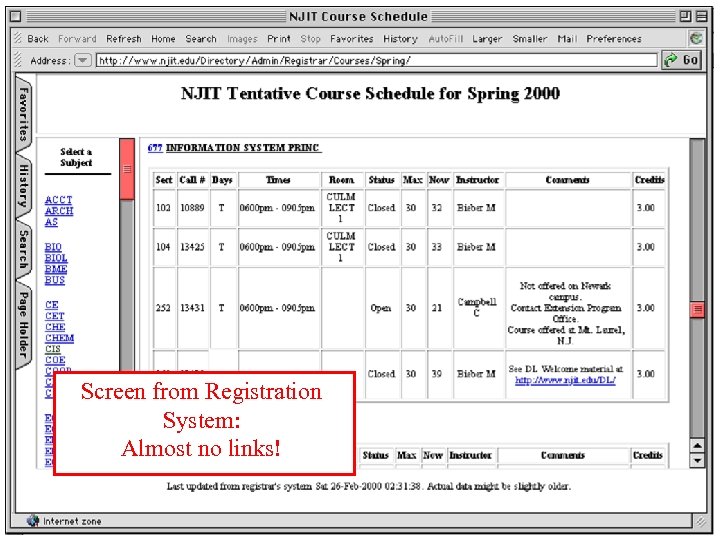Click the subject list red scrollbar thumb
720x540 pixels.
click(127, 169)
